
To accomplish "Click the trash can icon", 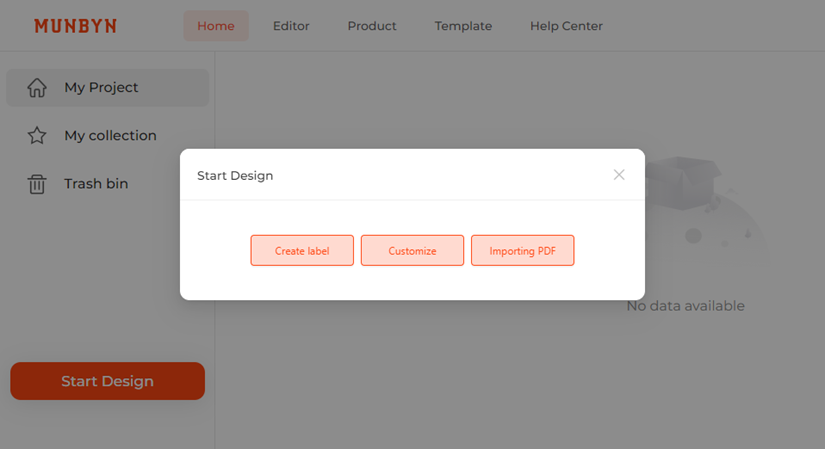I will (x=37, y=184).
